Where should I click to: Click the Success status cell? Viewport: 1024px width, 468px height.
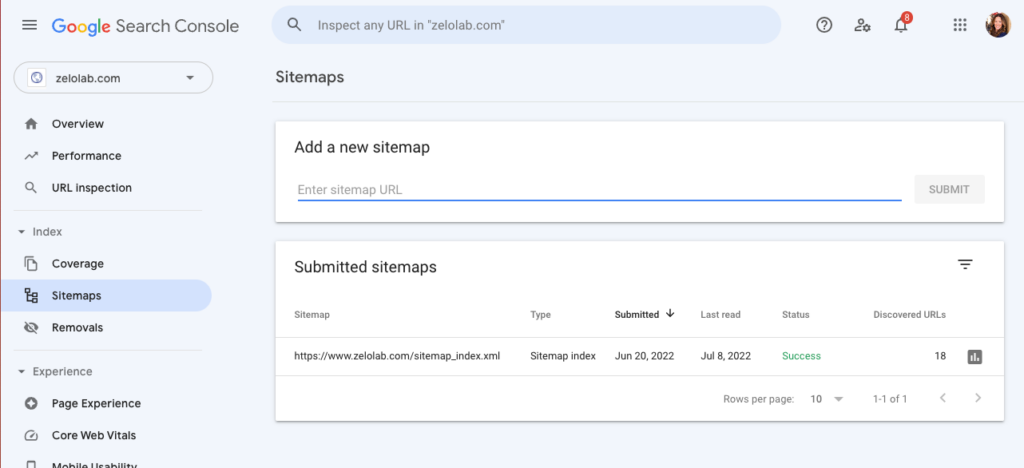pyautogui.click(x=801, y=356)
